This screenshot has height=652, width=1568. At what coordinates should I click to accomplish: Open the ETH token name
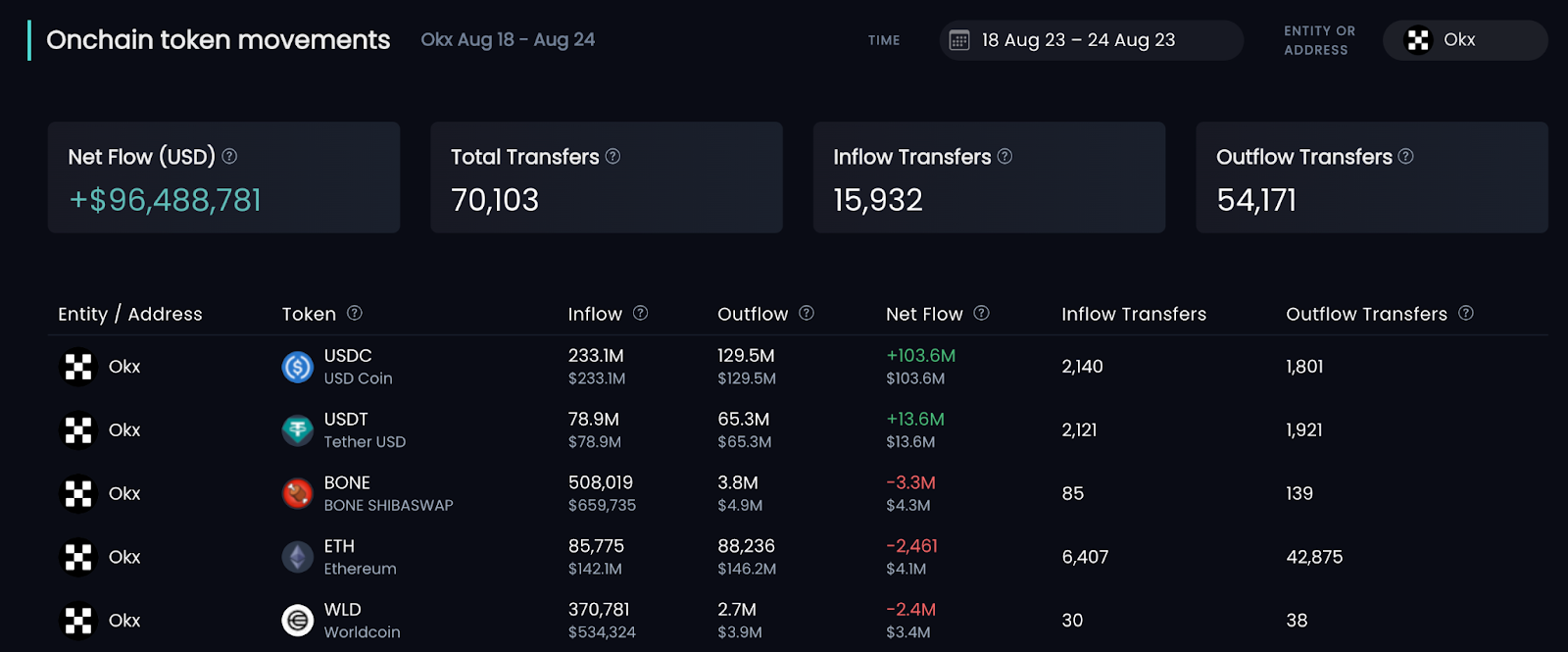coord(339,546)
